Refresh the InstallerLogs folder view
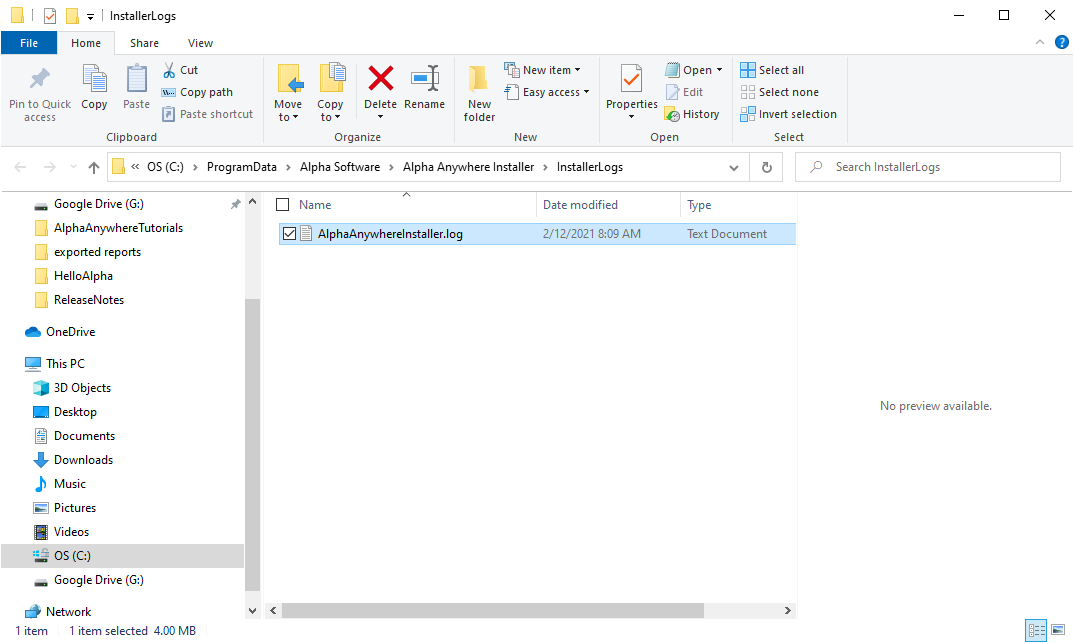The width and height of the screenshot is (1074, 643). [766, 167]
